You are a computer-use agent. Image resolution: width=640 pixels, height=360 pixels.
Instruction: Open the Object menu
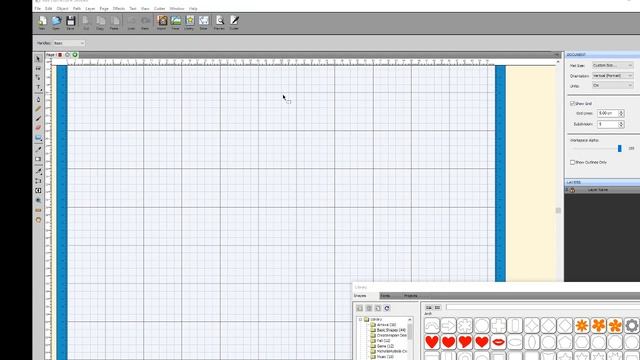tap(62, 9)
